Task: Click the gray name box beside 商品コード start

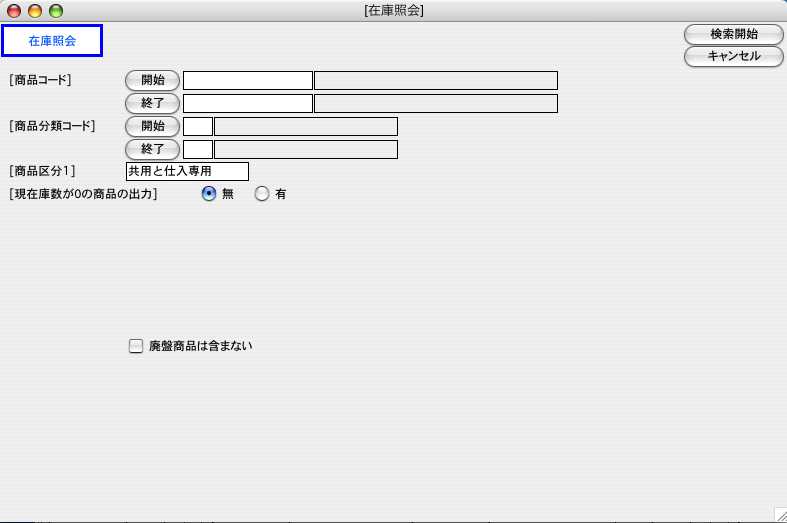Action: [x=436, y=81]
